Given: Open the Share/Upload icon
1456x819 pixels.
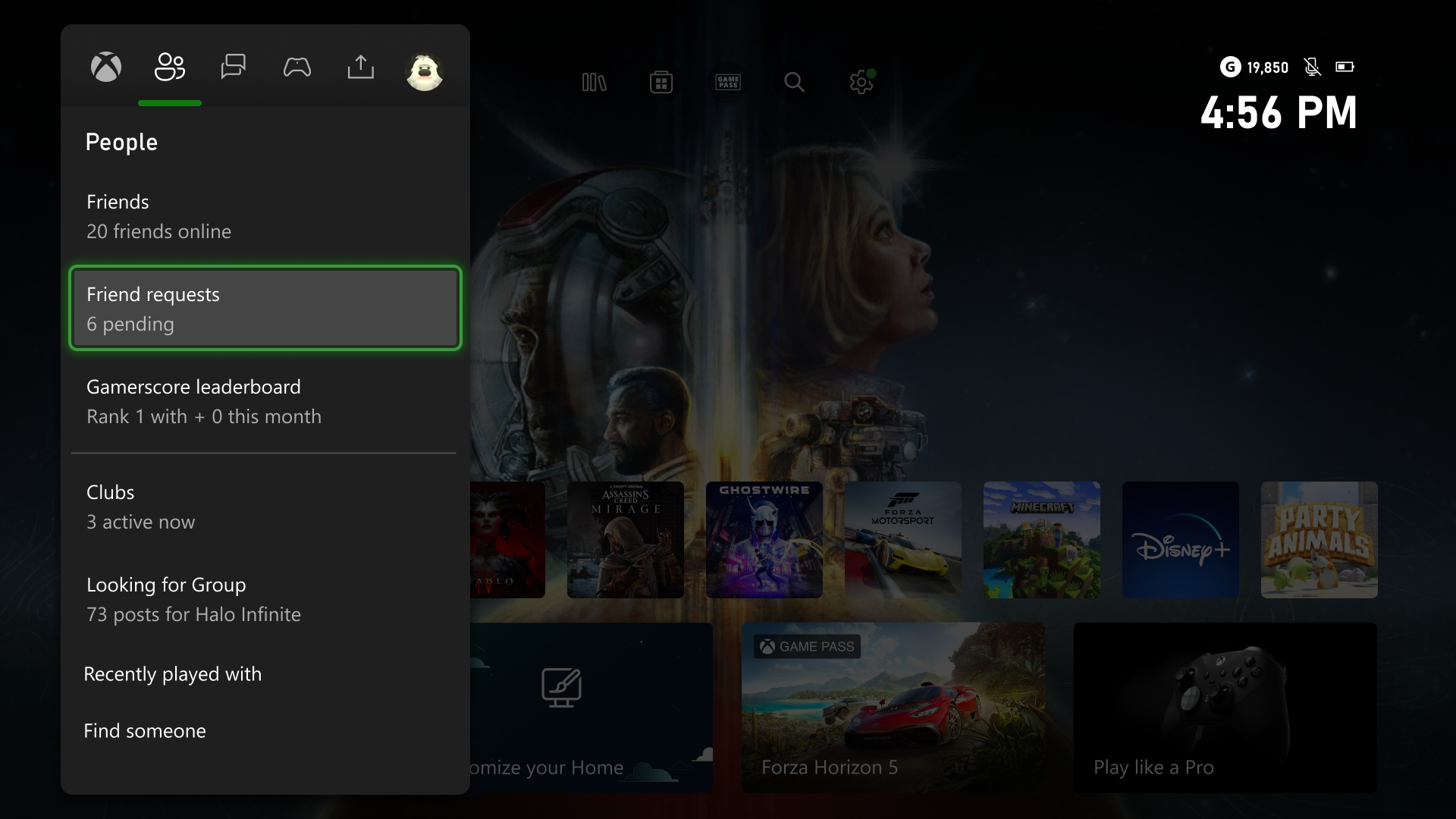Looking at the screenshot, I should point(360,66).
